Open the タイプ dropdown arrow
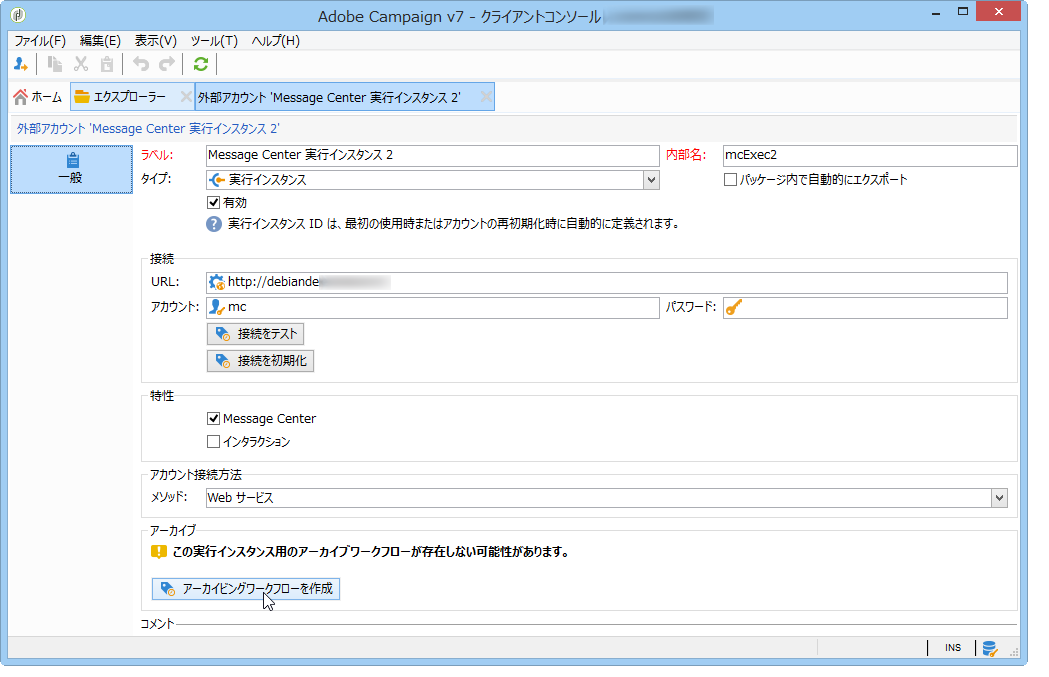Viewport: 1049px width, 677px height. click(651, 180)
